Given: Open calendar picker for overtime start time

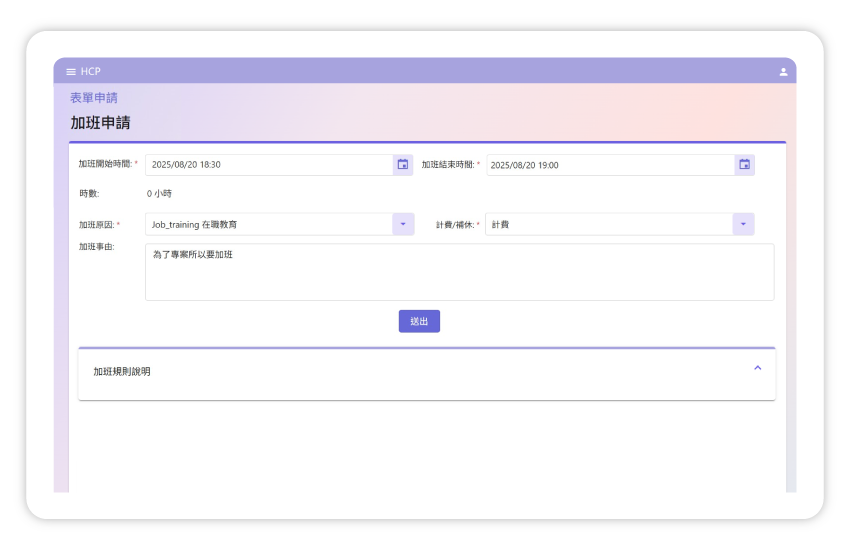Looking at the screenshot, I should point(403,165).
